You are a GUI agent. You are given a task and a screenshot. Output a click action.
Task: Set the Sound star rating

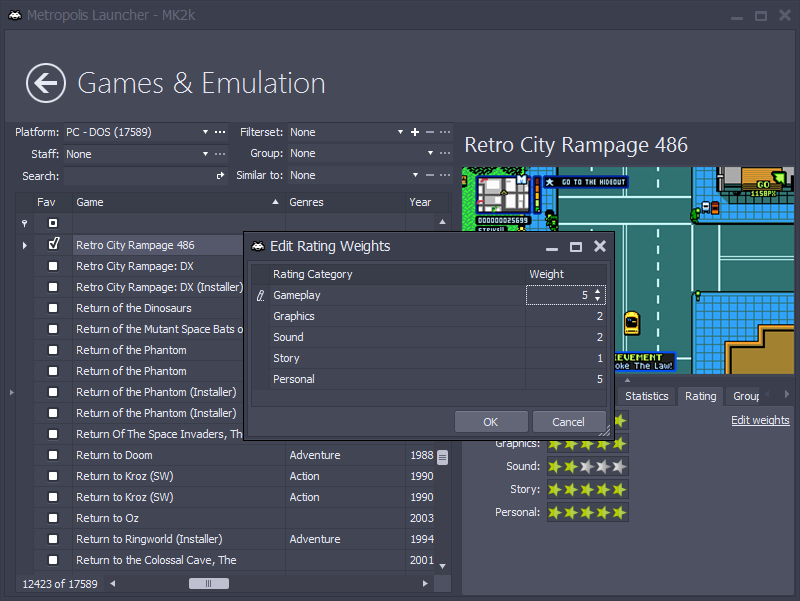pos(587,466)
